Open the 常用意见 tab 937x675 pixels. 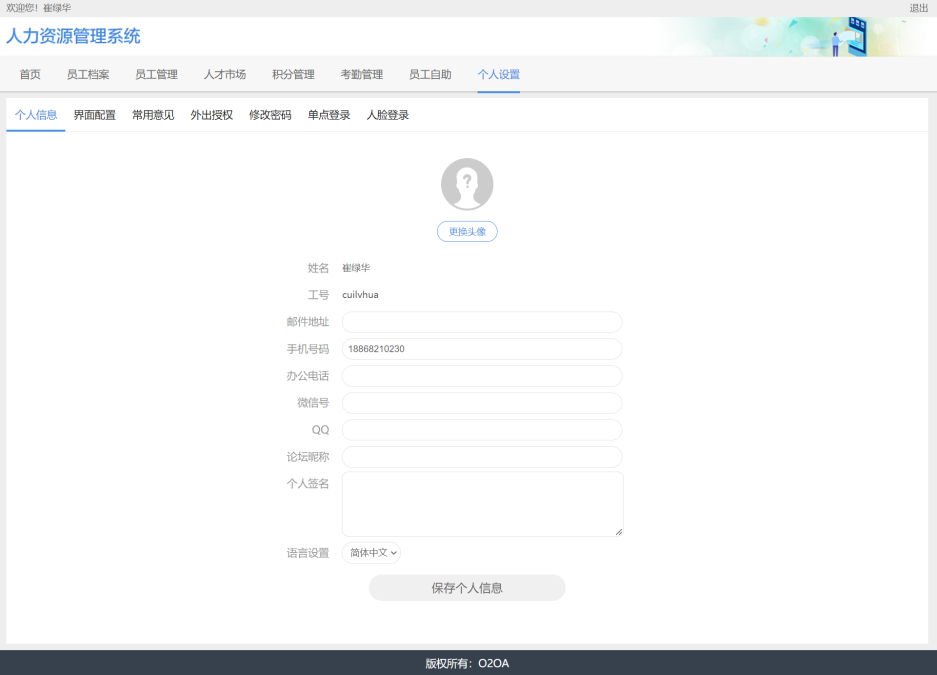click(x=153, y=115)
